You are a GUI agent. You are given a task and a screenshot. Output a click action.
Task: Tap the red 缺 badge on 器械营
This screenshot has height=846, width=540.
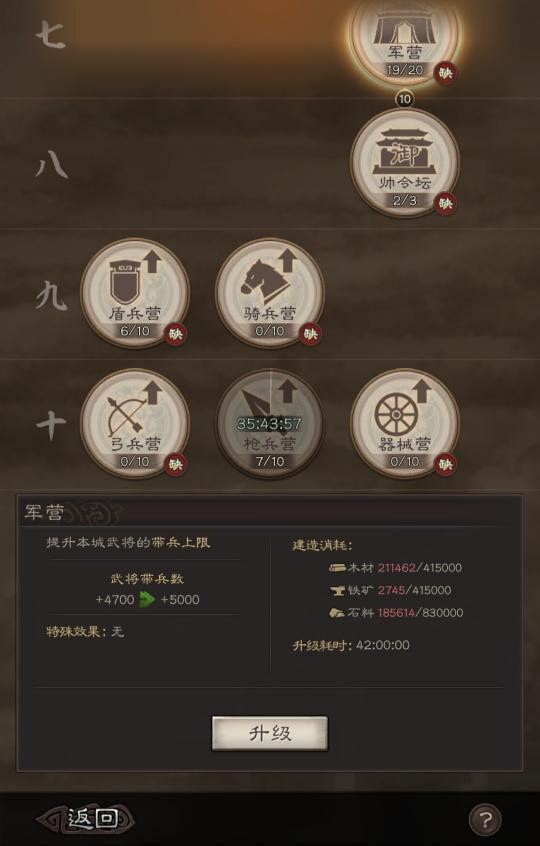point(445,464)
